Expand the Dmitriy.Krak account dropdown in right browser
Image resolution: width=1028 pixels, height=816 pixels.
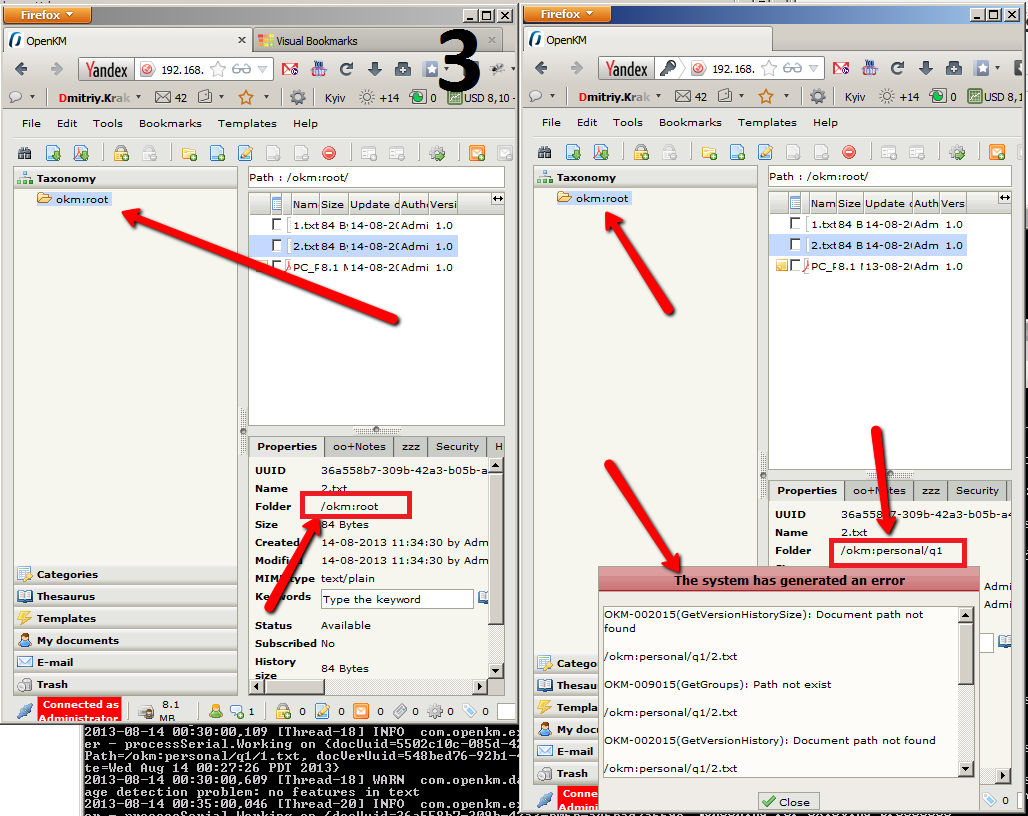pyautogui.click(x=658, y=97)
